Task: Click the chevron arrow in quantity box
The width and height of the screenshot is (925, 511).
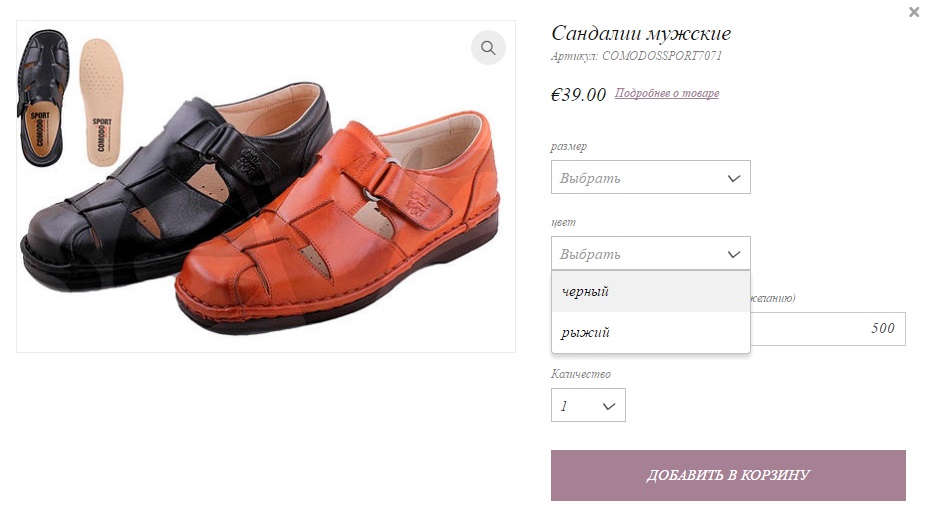Action: [609, 406]
